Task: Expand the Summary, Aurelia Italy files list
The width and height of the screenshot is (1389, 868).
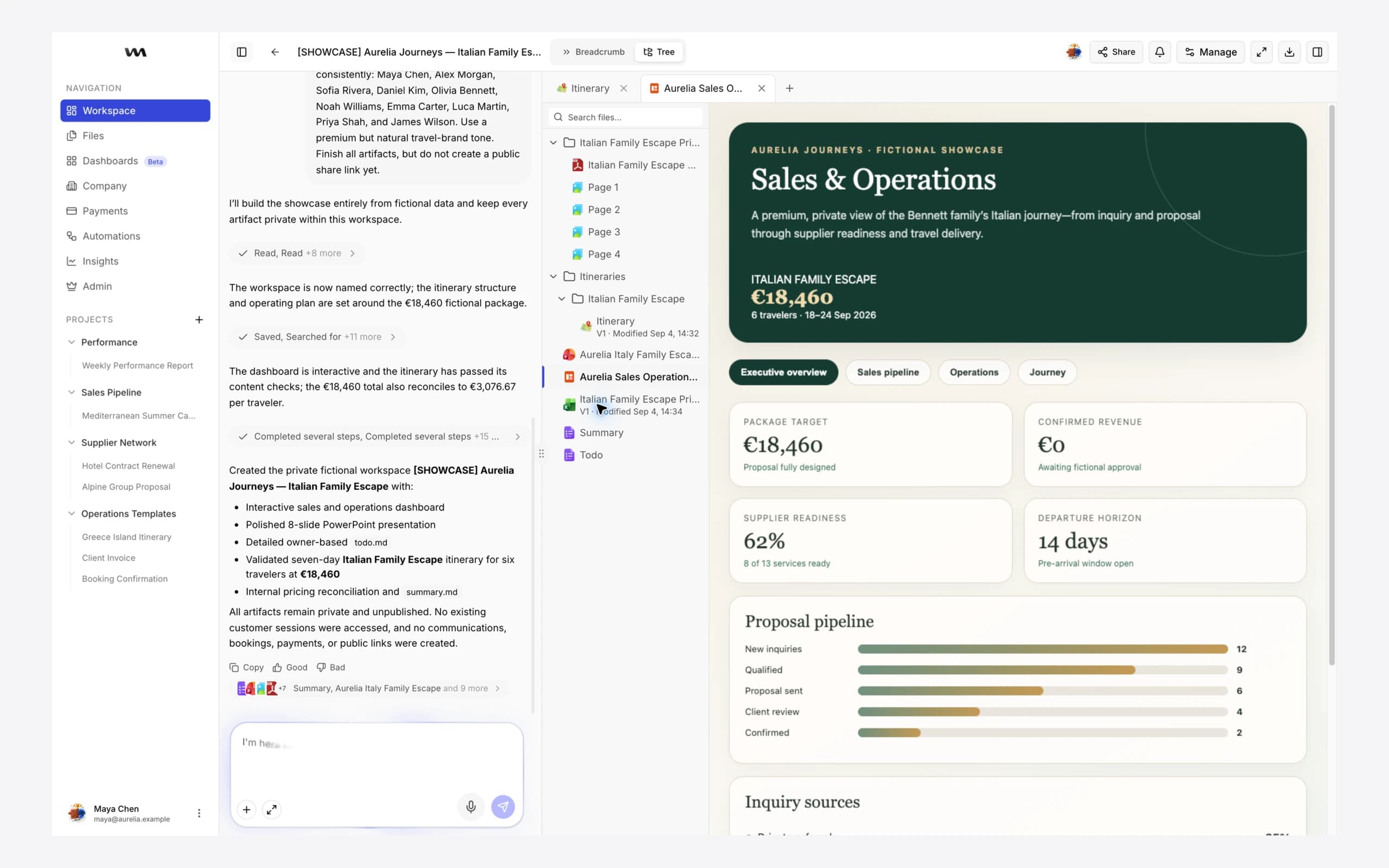Action: click(x=369, y=688)
